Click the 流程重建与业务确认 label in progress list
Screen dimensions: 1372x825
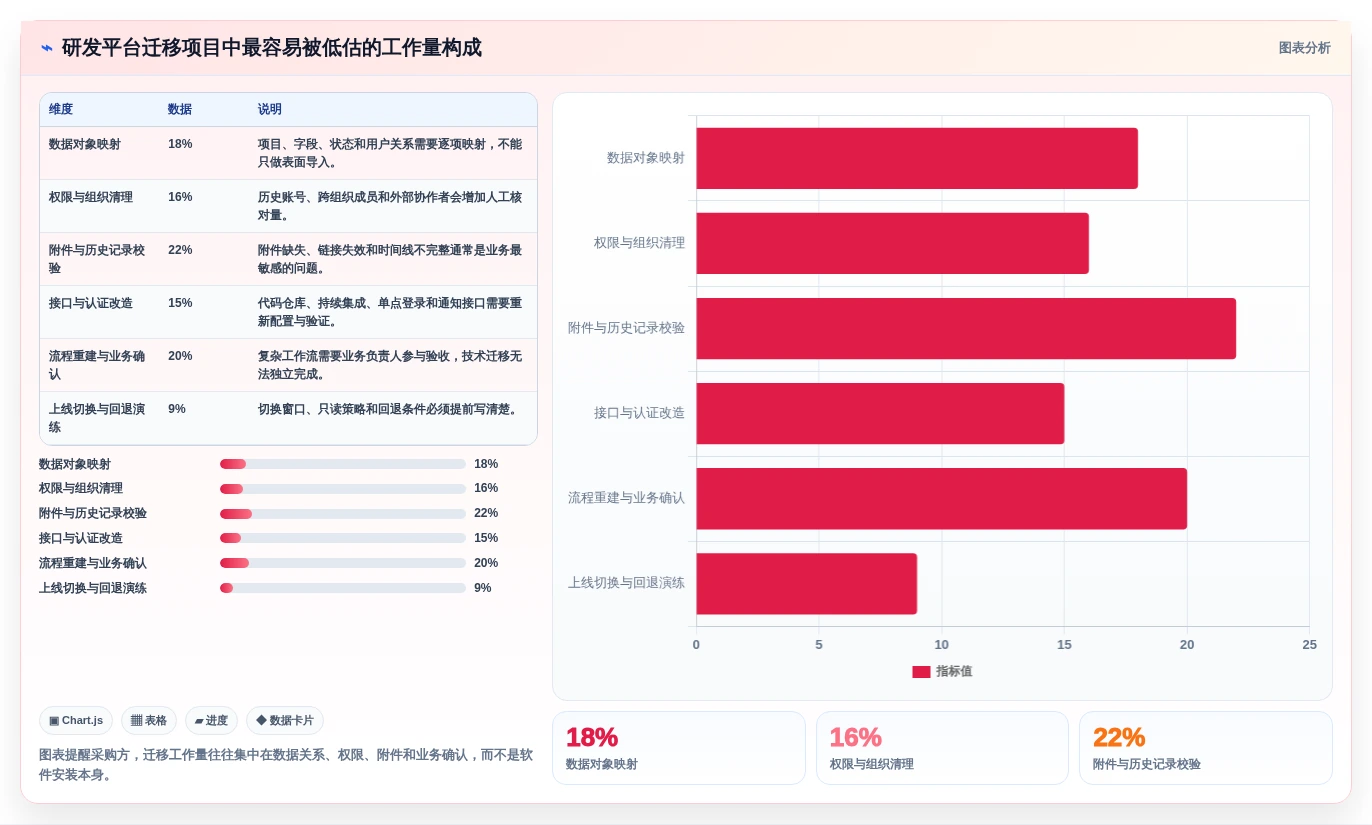93,563
